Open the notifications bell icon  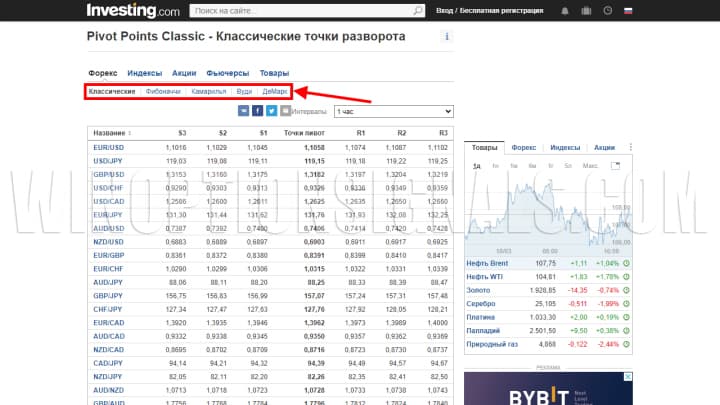coord(565,11)
